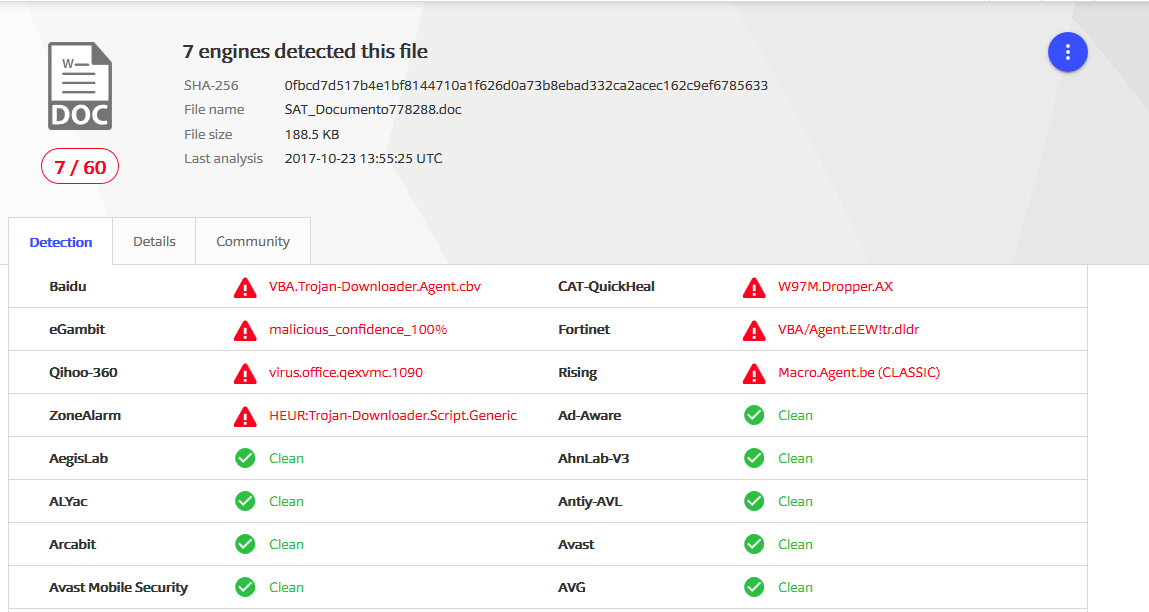Click the Fortinet warning triangle icon
The height and width of the screenshot is (612, 1149).
(x=754, y=331)
